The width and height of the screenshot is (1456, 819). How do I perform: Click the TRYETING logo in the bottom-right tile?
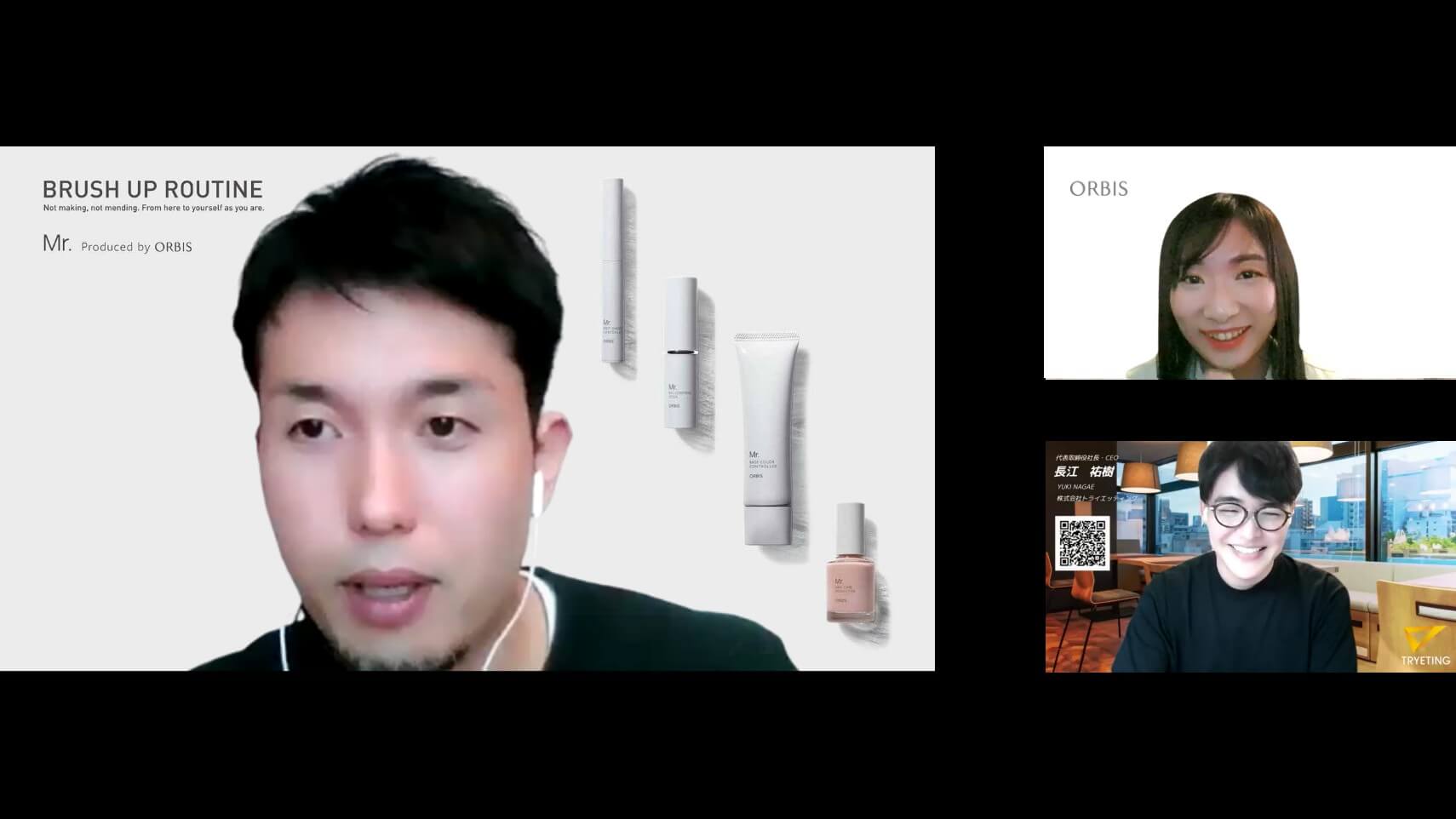pyautogui.click(x=1424, y=647)
